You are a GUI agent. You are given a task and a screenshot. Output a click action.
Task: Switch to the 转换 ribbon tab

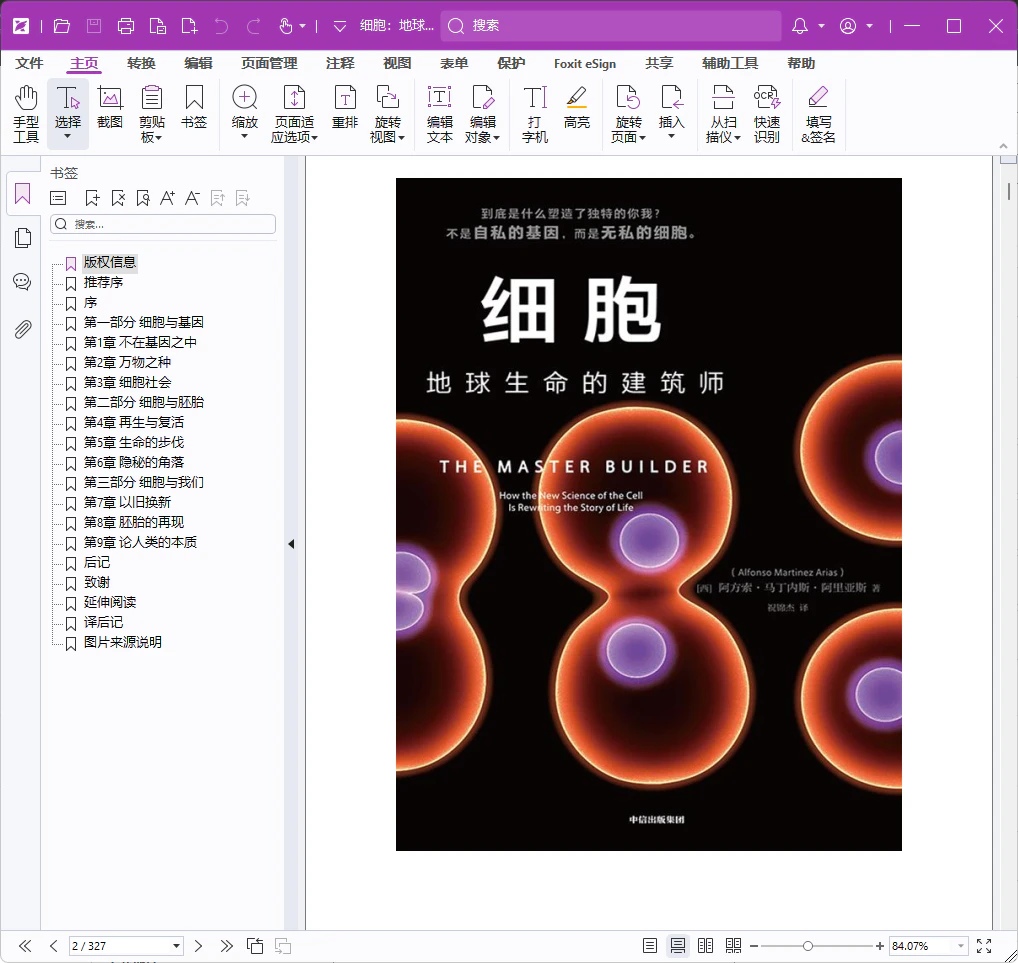pyautogui.click(x=141, y=63)
